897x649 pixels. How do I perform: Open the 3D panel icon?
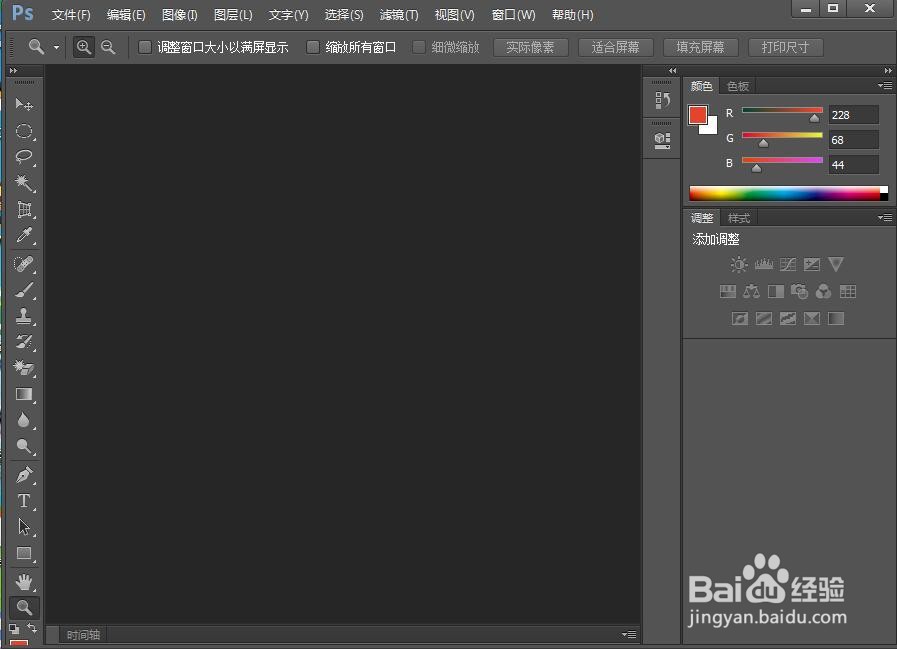coord(662,140)
